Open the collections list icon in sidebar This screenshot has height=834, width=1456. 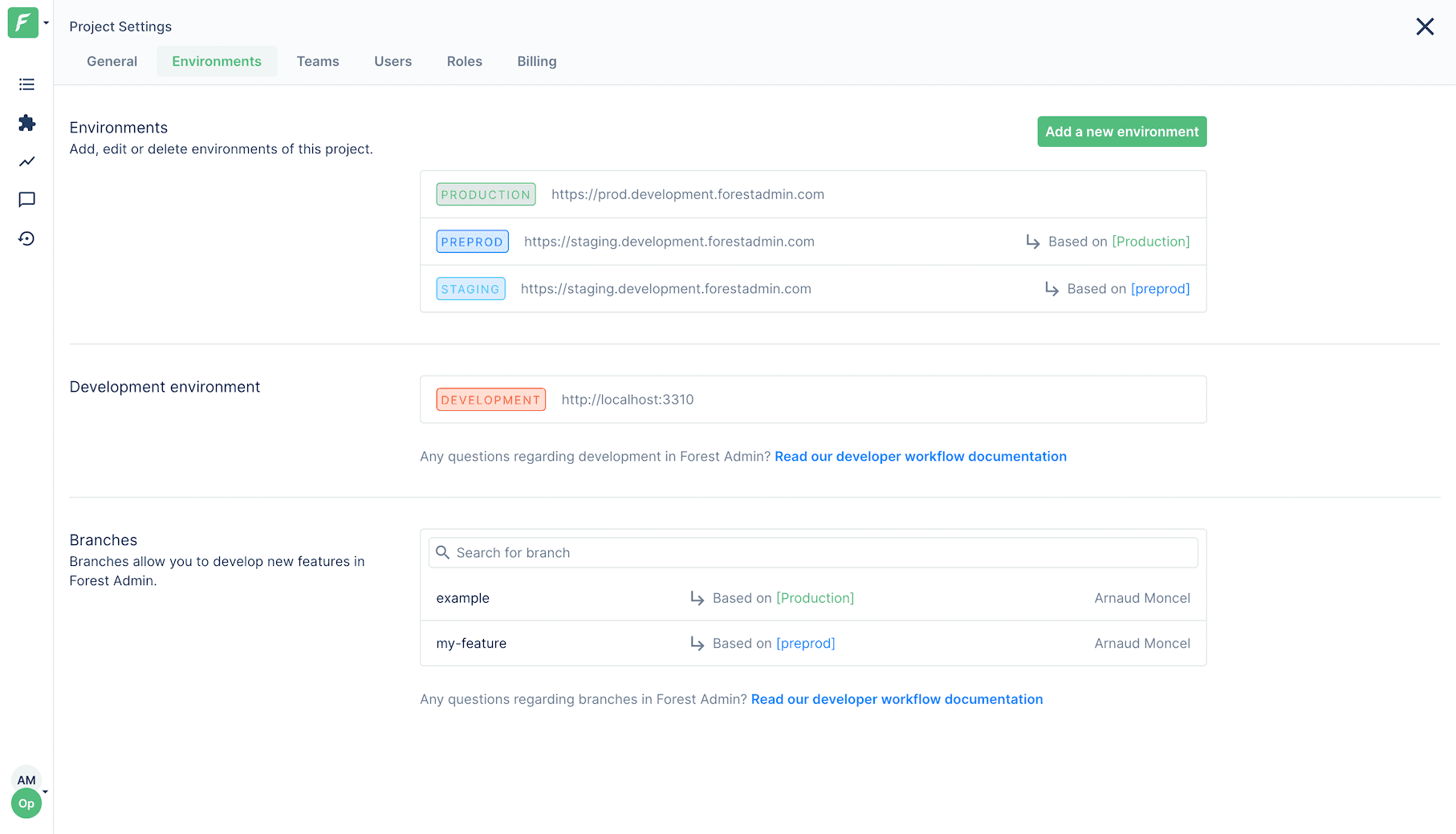pos(26,84)
